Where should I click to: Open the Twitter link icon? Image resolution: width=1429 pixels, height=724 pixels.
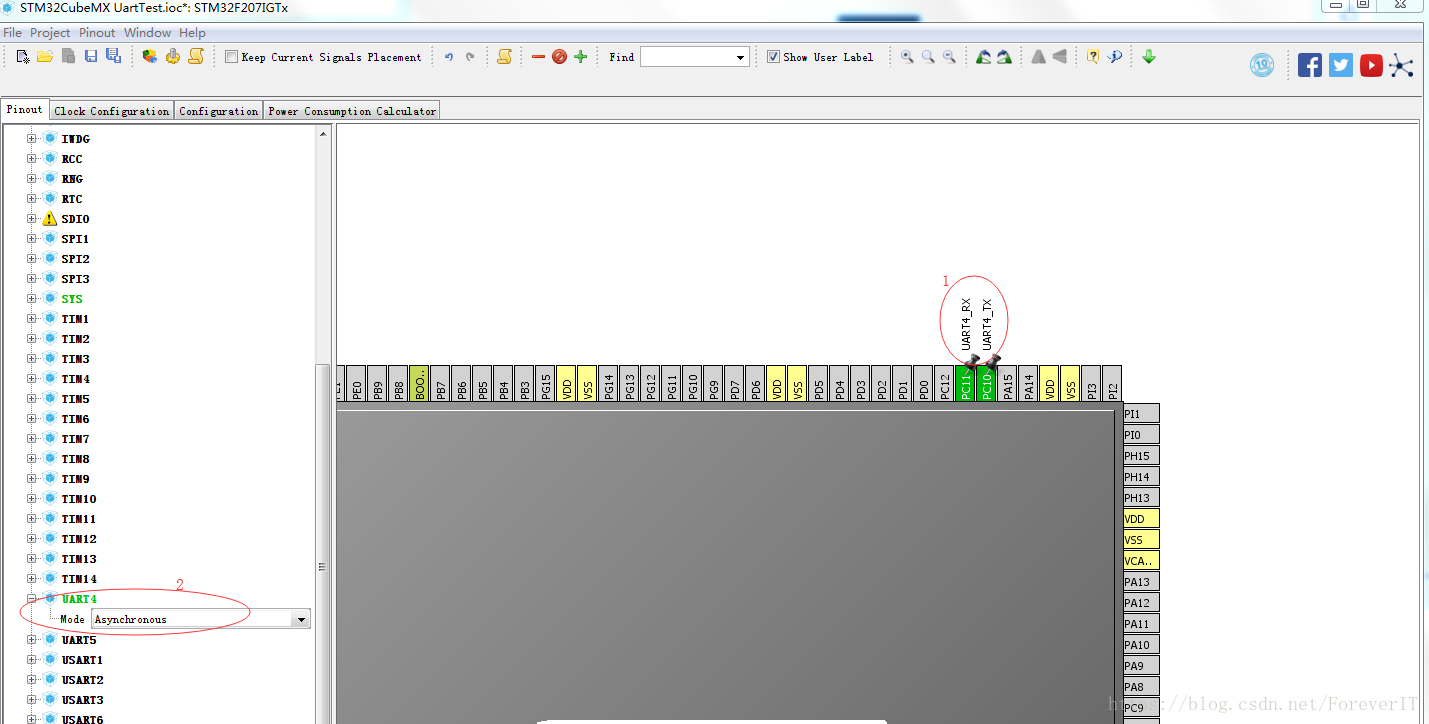tap(1341, 65)
